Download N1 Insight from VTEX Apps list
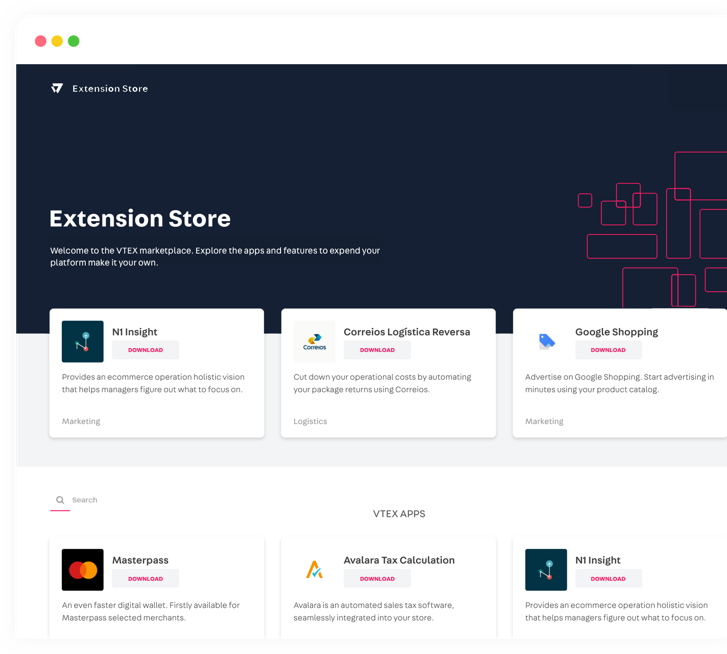Viewport: 727px width, 654px height. click(x=608, y=578)
